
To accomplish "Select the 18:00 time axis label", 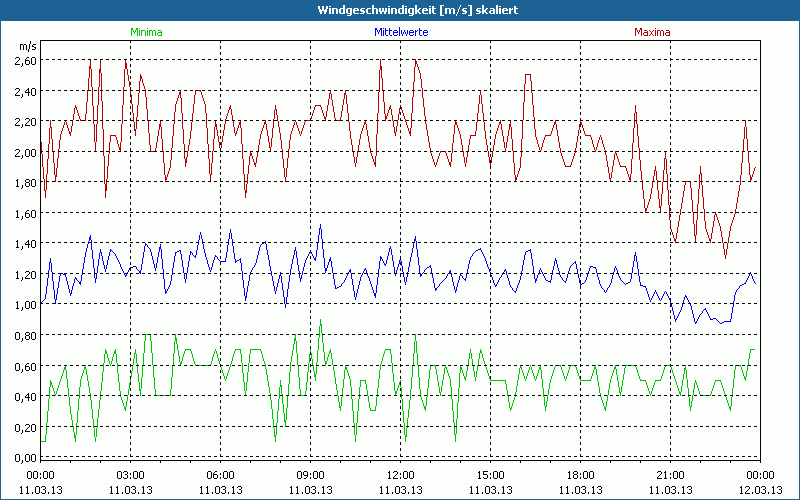I will click(x=580, y=475).
